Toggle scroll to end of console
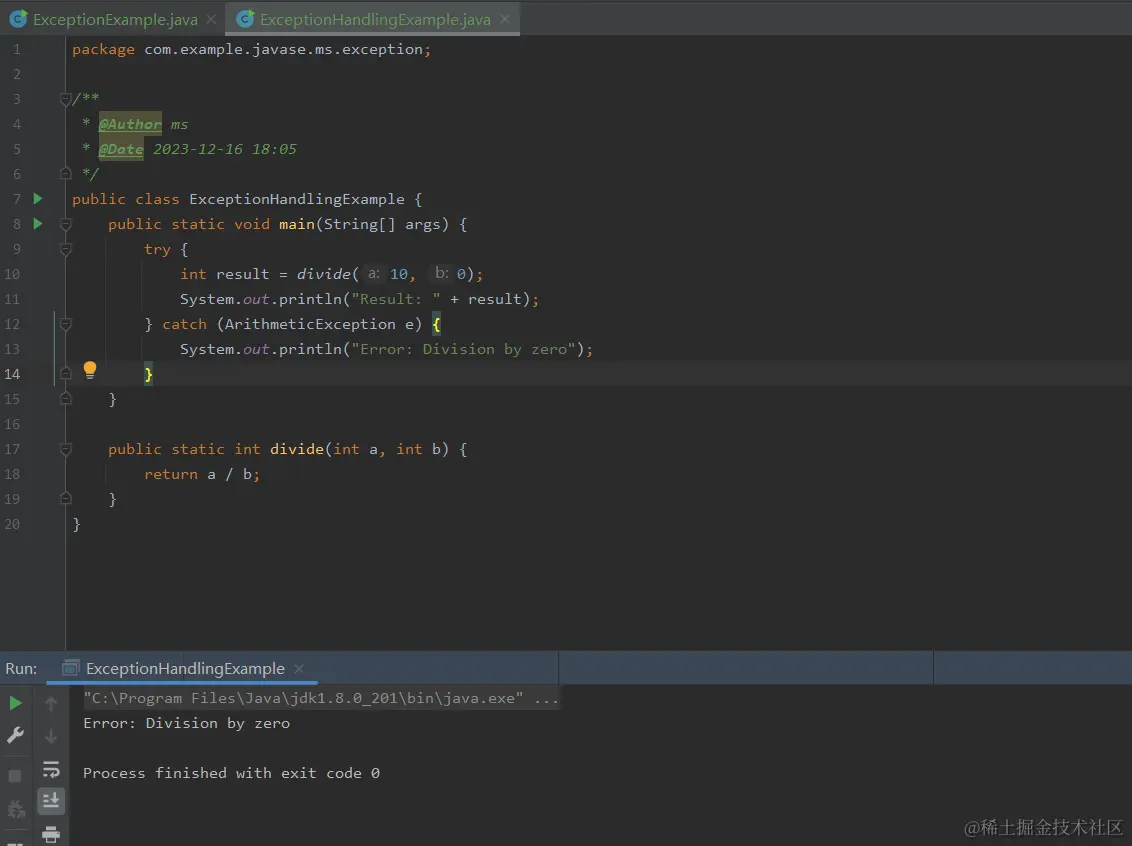Image resolution: width=1132 pixels, height=846 pixels. (x=51, y=801)
